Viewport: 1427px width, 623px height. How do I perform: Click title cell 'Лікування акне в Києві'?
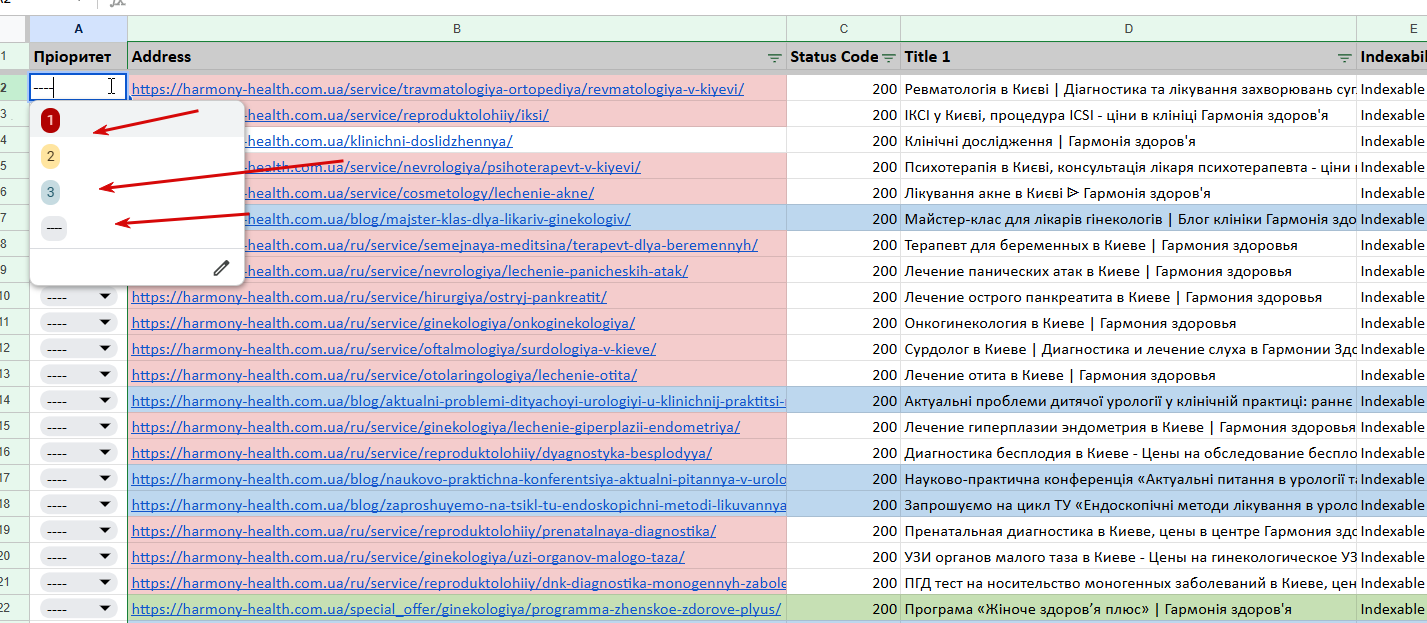1128,193
